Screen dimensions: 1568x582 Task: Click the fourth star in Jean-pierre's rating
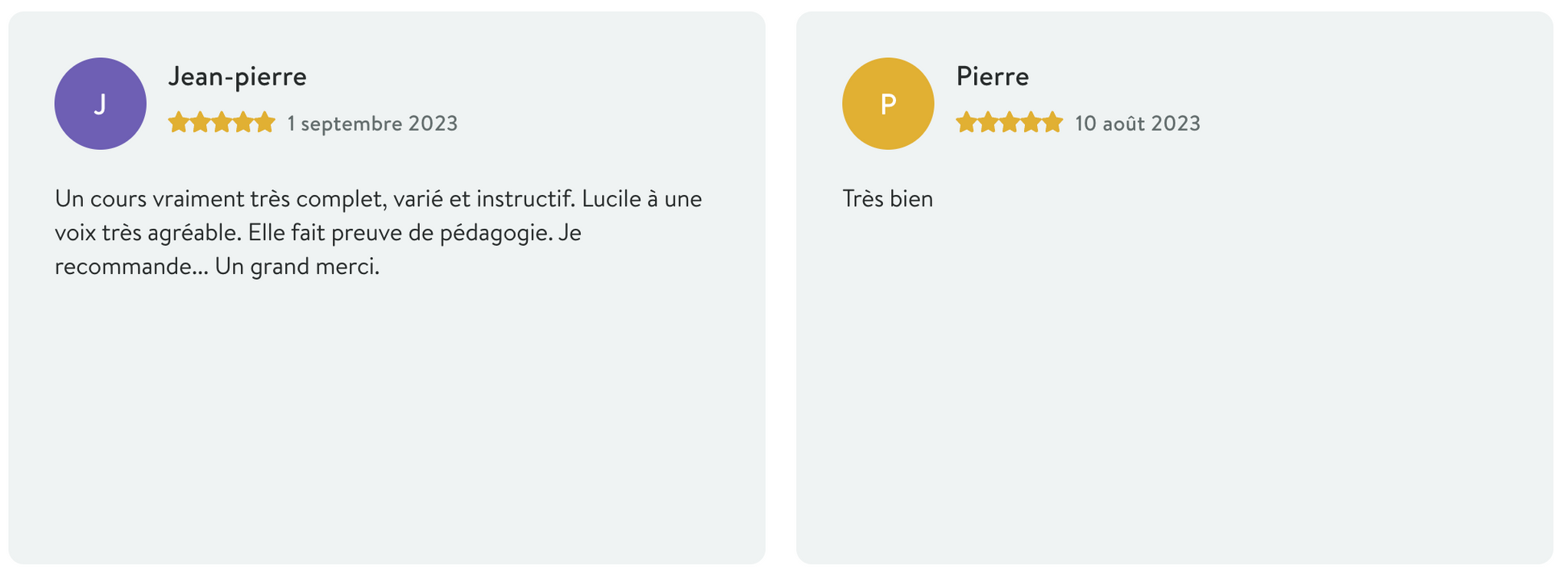coord(243,123)
